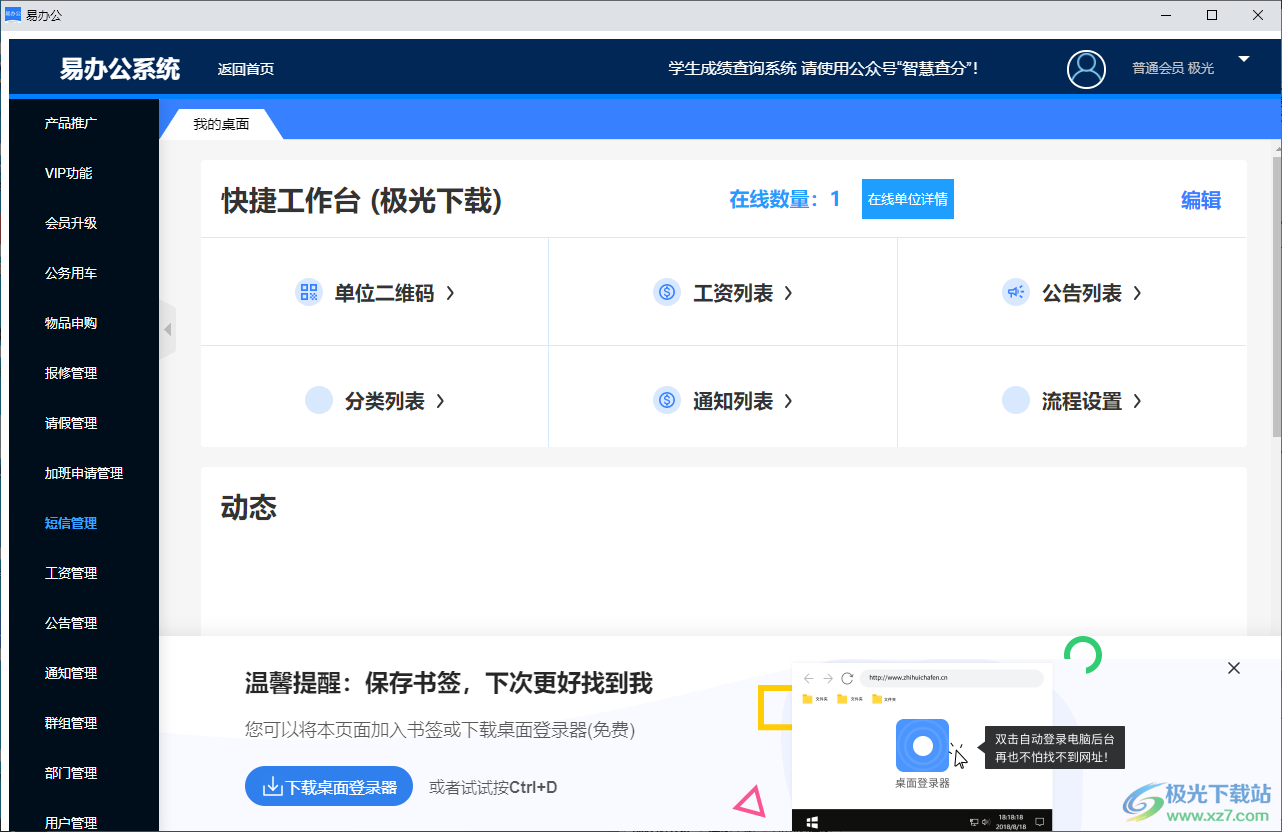Click the 学生成绩查询系统 announcement text
1282x832 pixels.
(823, 68)
